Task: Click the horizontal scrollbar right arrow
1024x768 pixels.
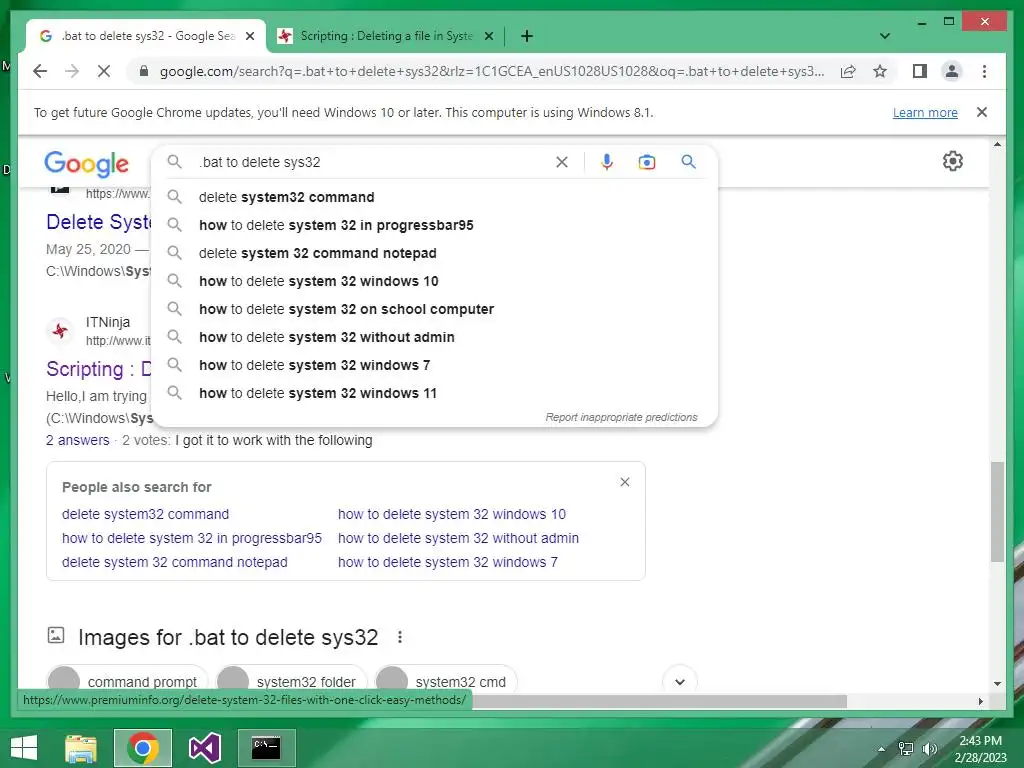Action: (980, 701)
